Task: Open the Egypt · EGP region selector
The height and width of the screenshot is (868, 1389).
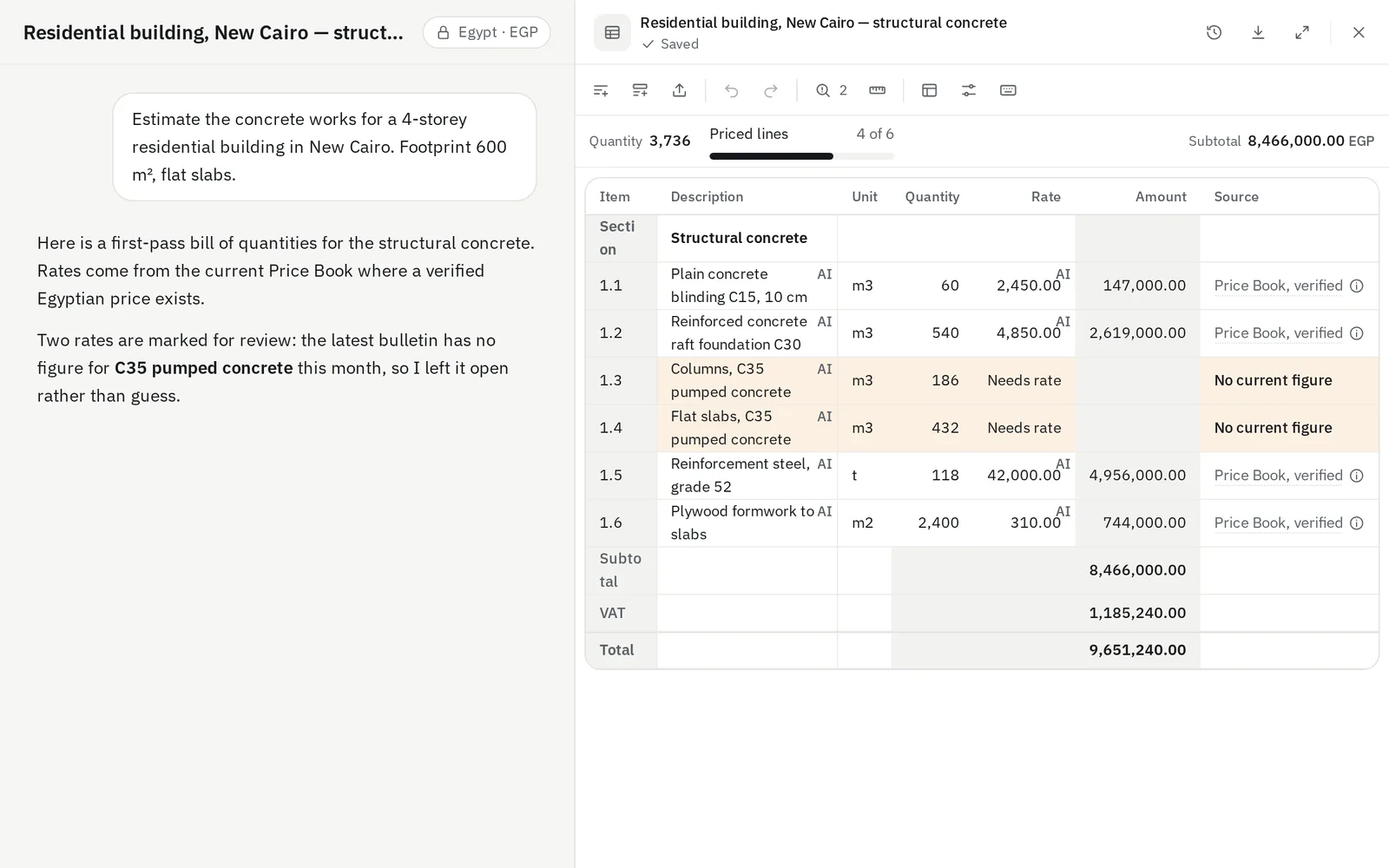Action: [x=486, y=32]
